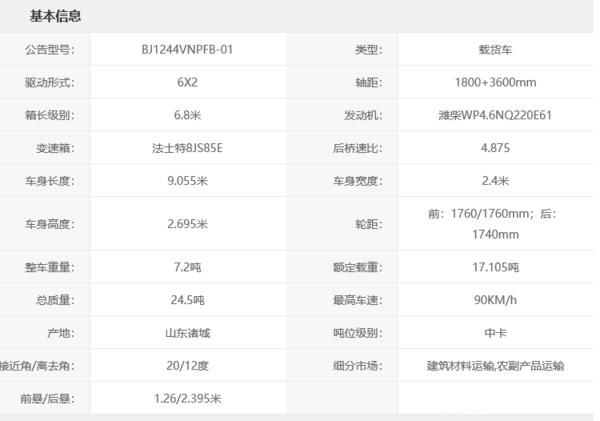This screenshot has width=600, height=421.
Task: Click the 6X2 drive type value
Action: pos(187,82)
